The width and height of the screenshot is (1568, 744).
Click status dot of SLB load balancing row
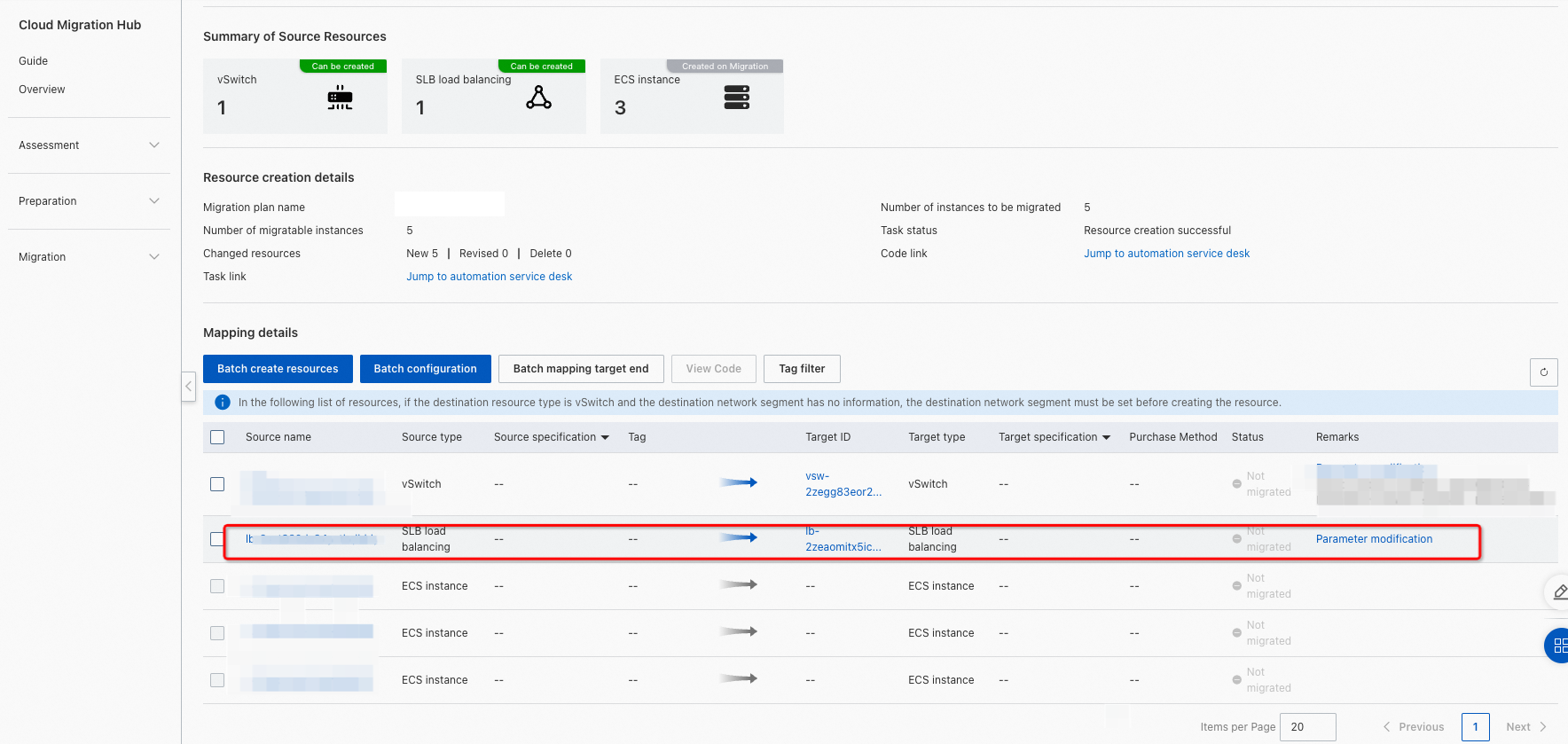coord(1236,539)
